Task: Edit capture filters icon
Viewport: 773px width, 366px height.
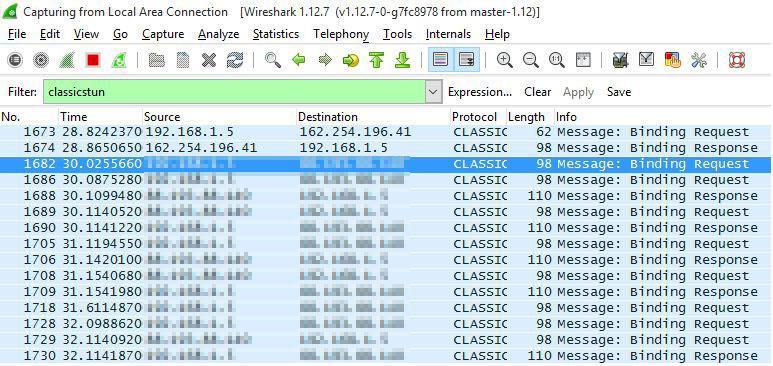Action: 620,61
